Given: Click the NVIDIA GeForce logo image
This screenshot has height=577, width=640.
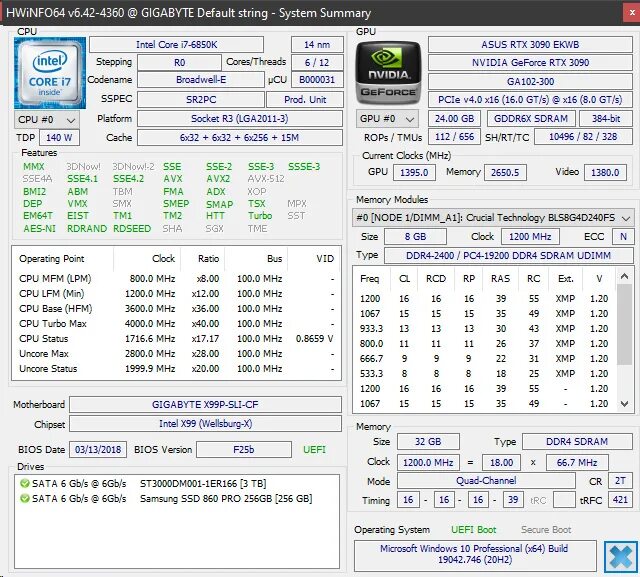Looking at the screenshot, I should [x=388, y=73].
